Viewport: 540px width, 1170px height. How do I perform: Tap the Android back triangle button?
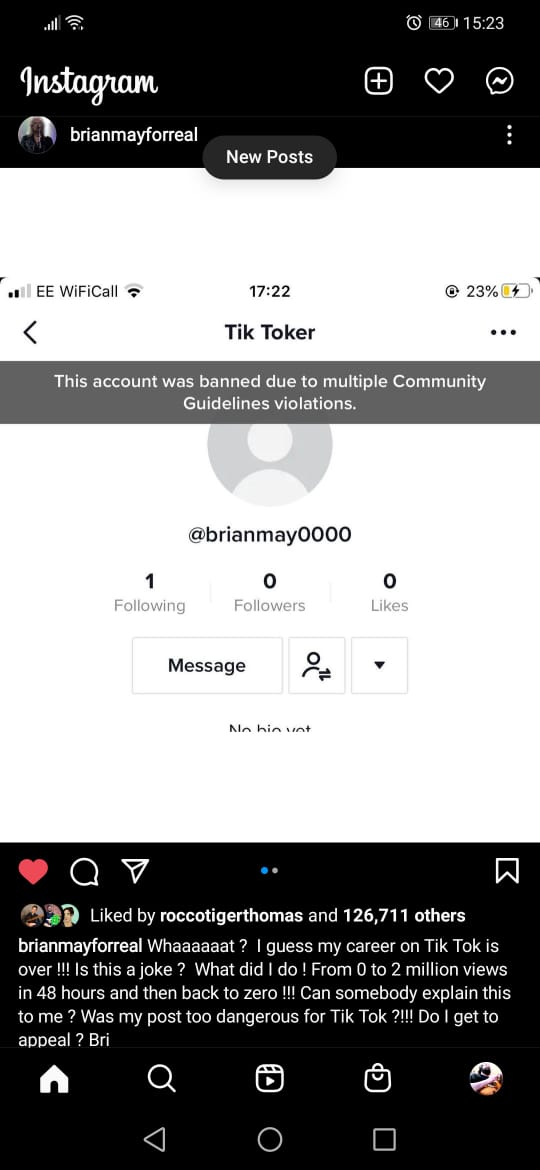(x=154, y=1139)
